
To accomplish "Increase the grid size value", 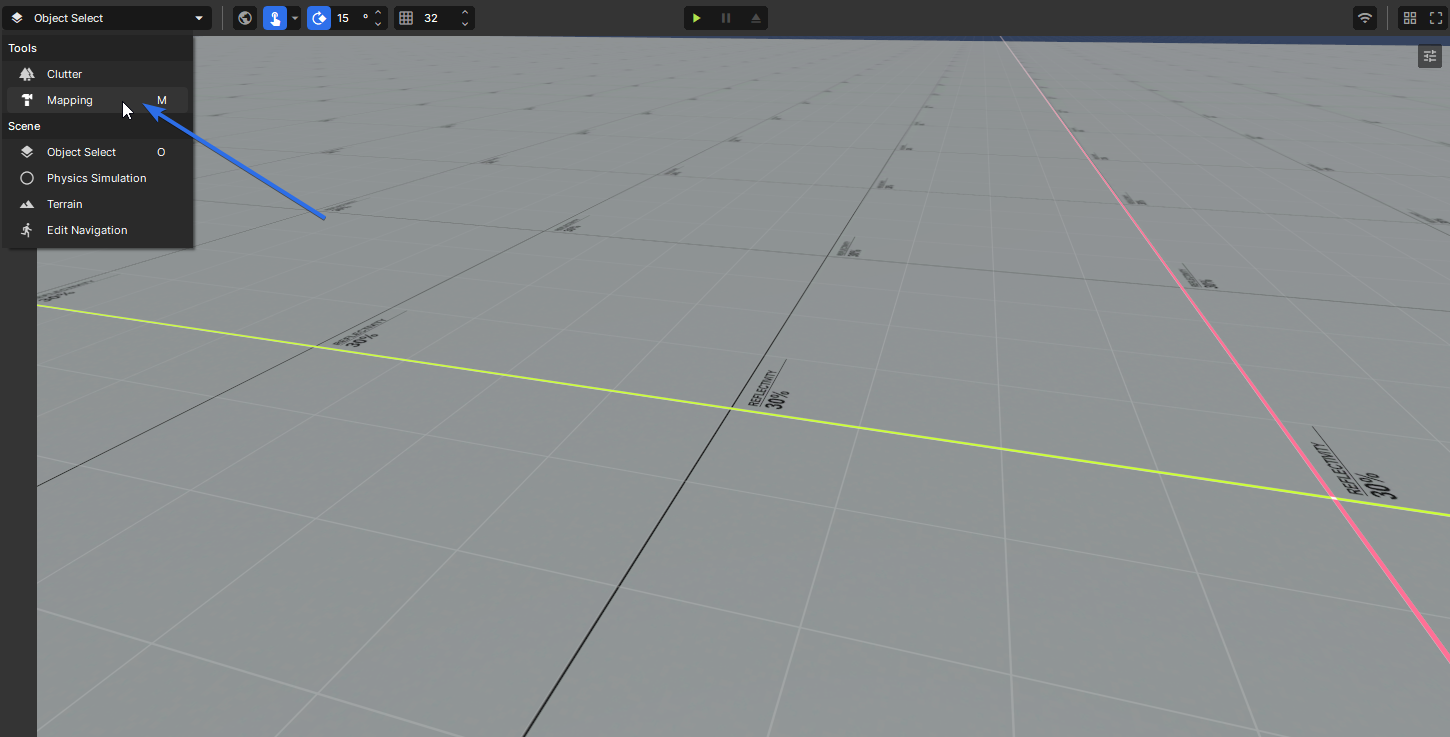I will pyautogui.click(x=465, y=12).
